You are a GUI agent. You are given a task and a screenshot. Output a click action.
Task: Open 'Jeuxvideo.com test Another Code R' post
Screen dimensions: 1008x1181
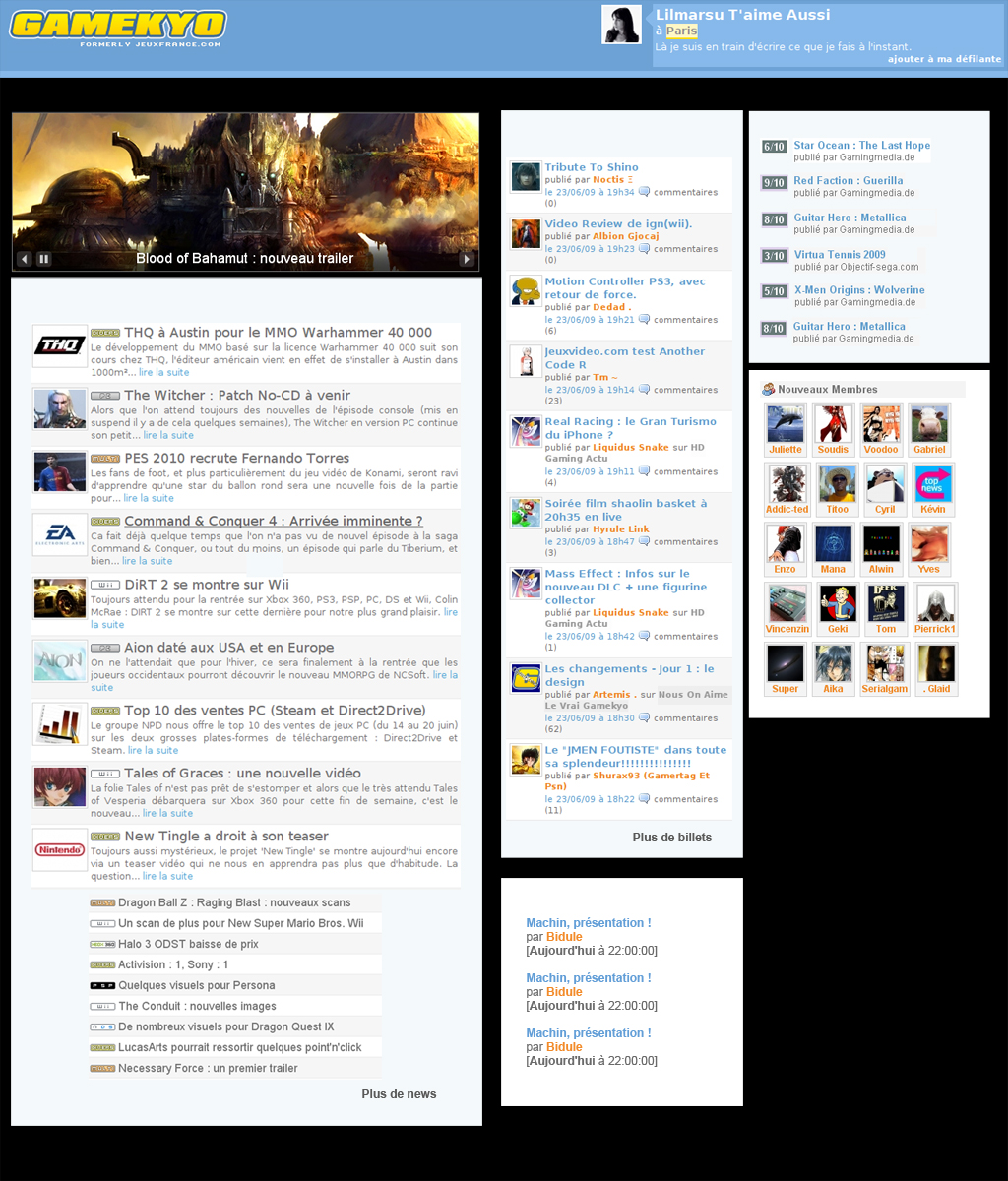(625, 358)
